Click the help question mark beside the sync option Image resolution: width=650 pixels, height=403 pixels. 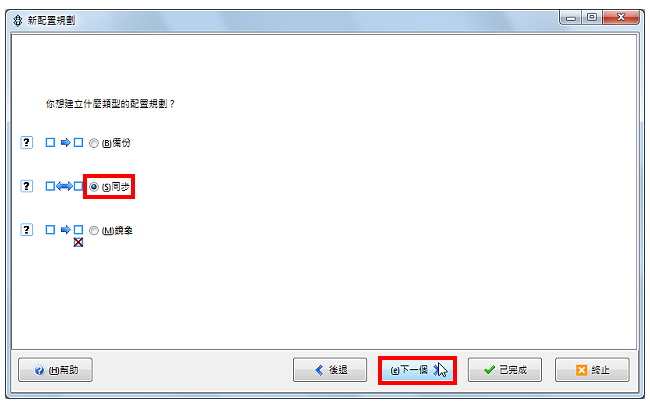coord(27,186)
